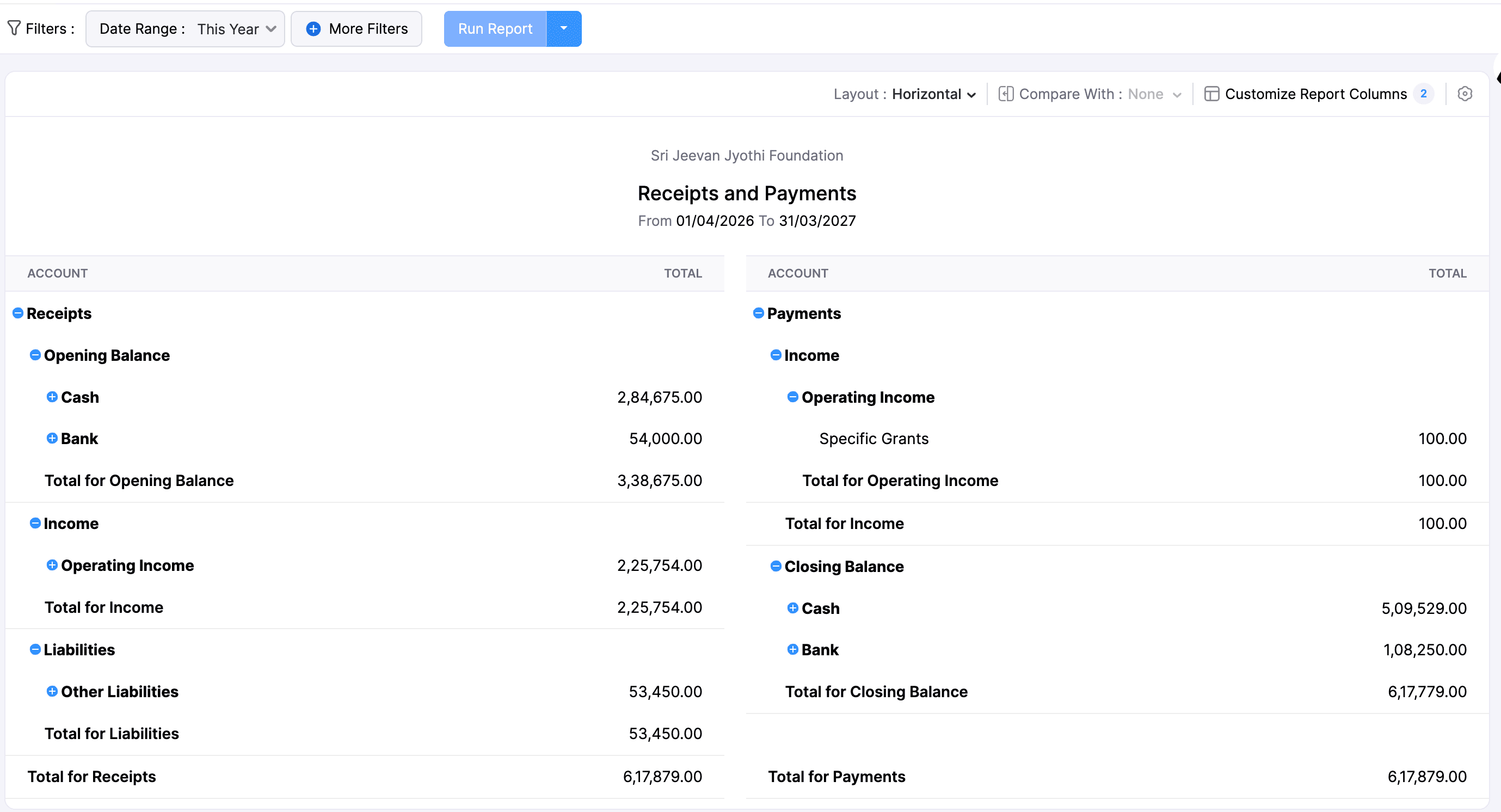
Task: Click Total for Liabilities label
Action: pos(112,734)
